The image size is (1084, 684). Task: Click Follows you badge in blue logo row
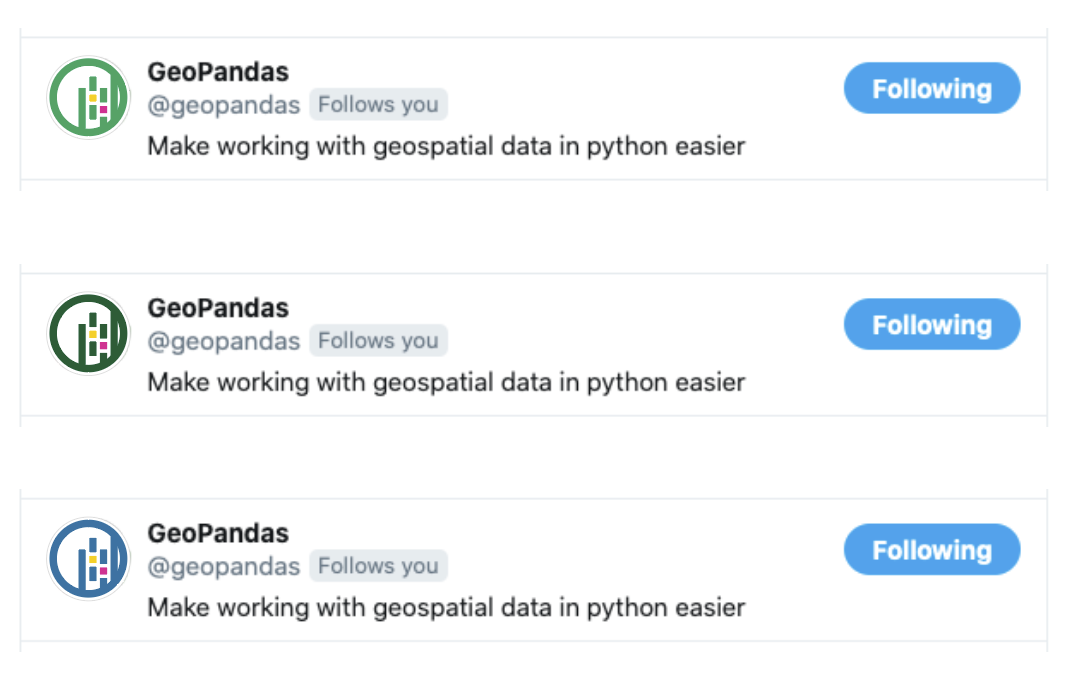378,566
